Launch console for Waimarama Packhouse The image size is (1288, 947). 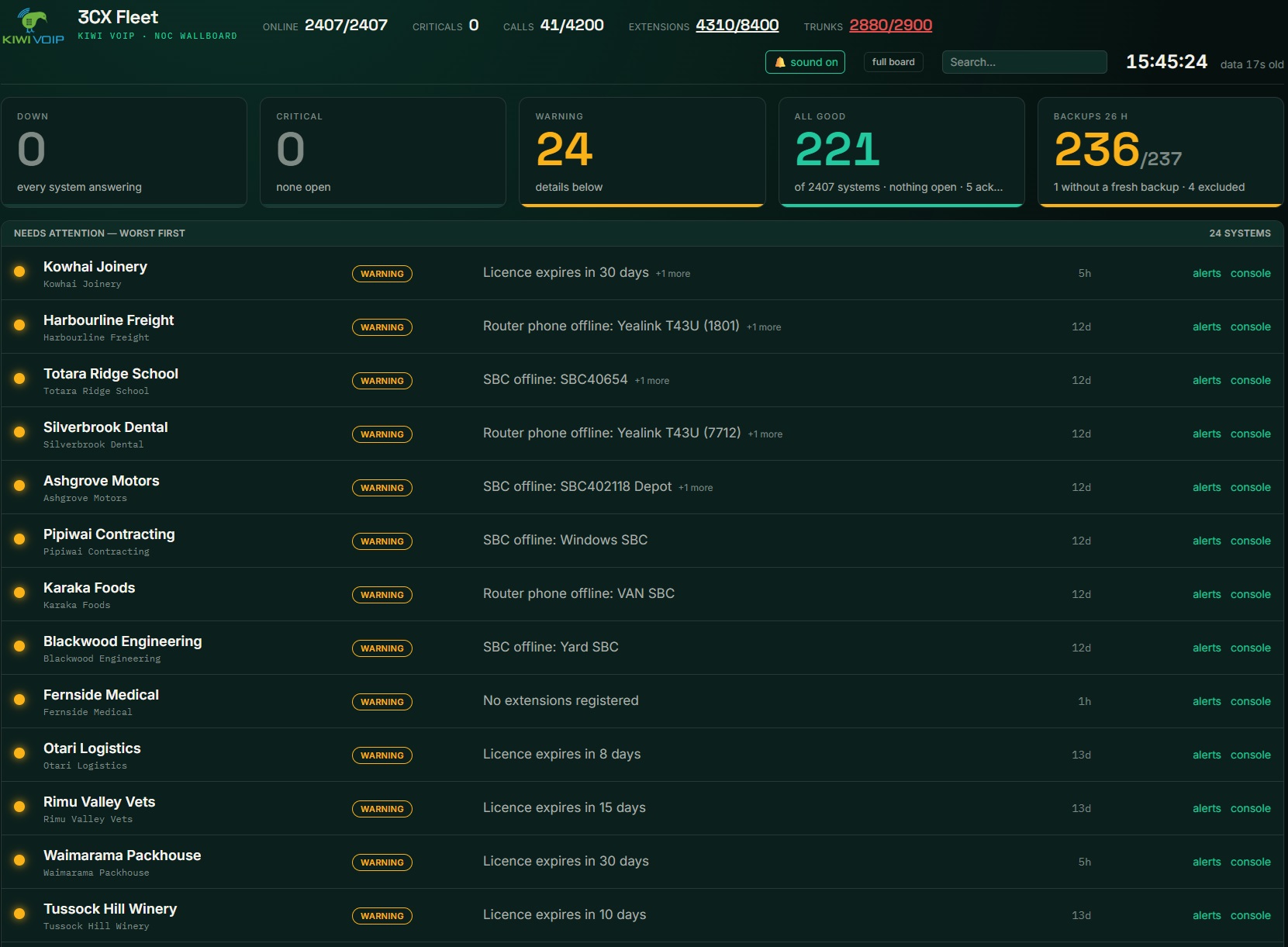[1251, 862]
